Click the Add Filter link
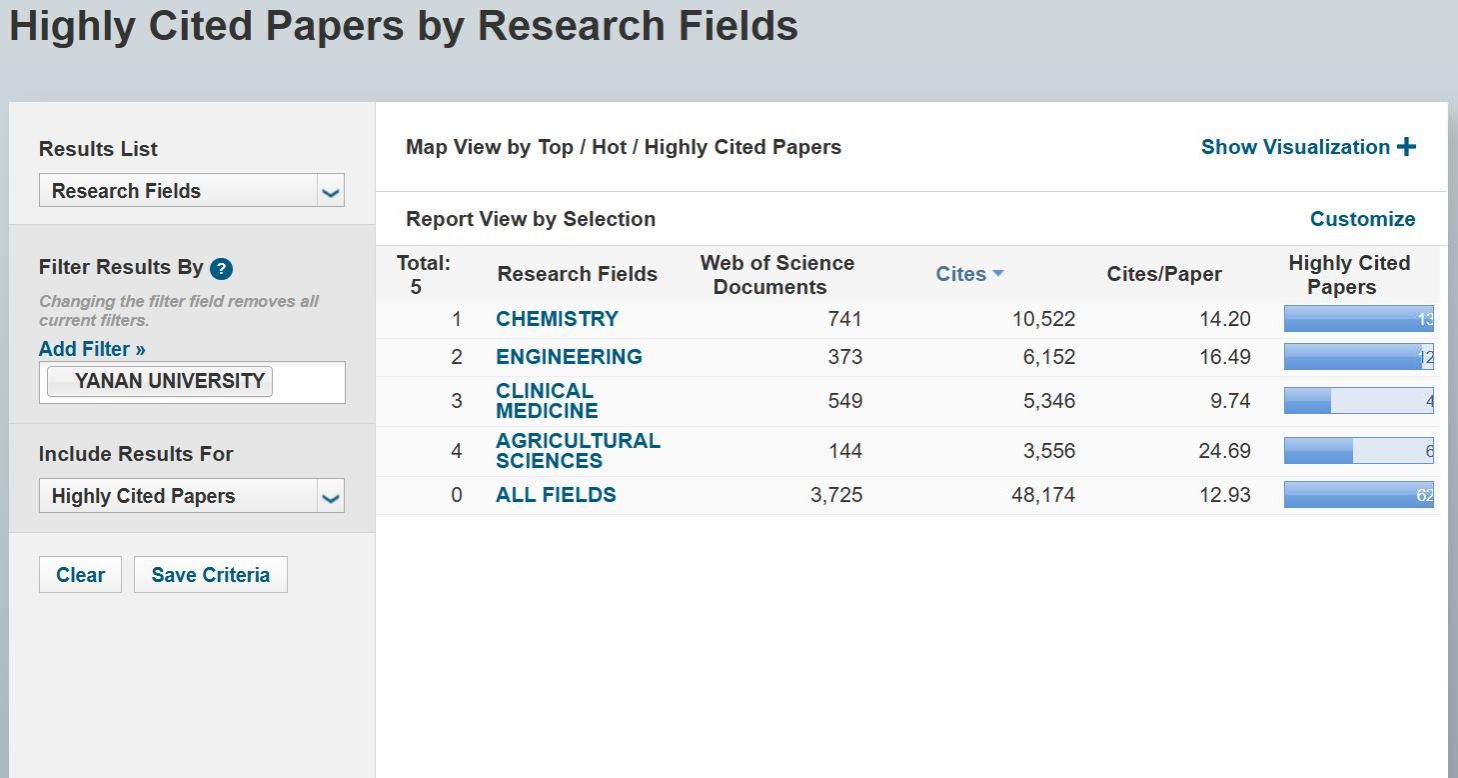Screen dimensions: 1458x778 pos(92,349)
